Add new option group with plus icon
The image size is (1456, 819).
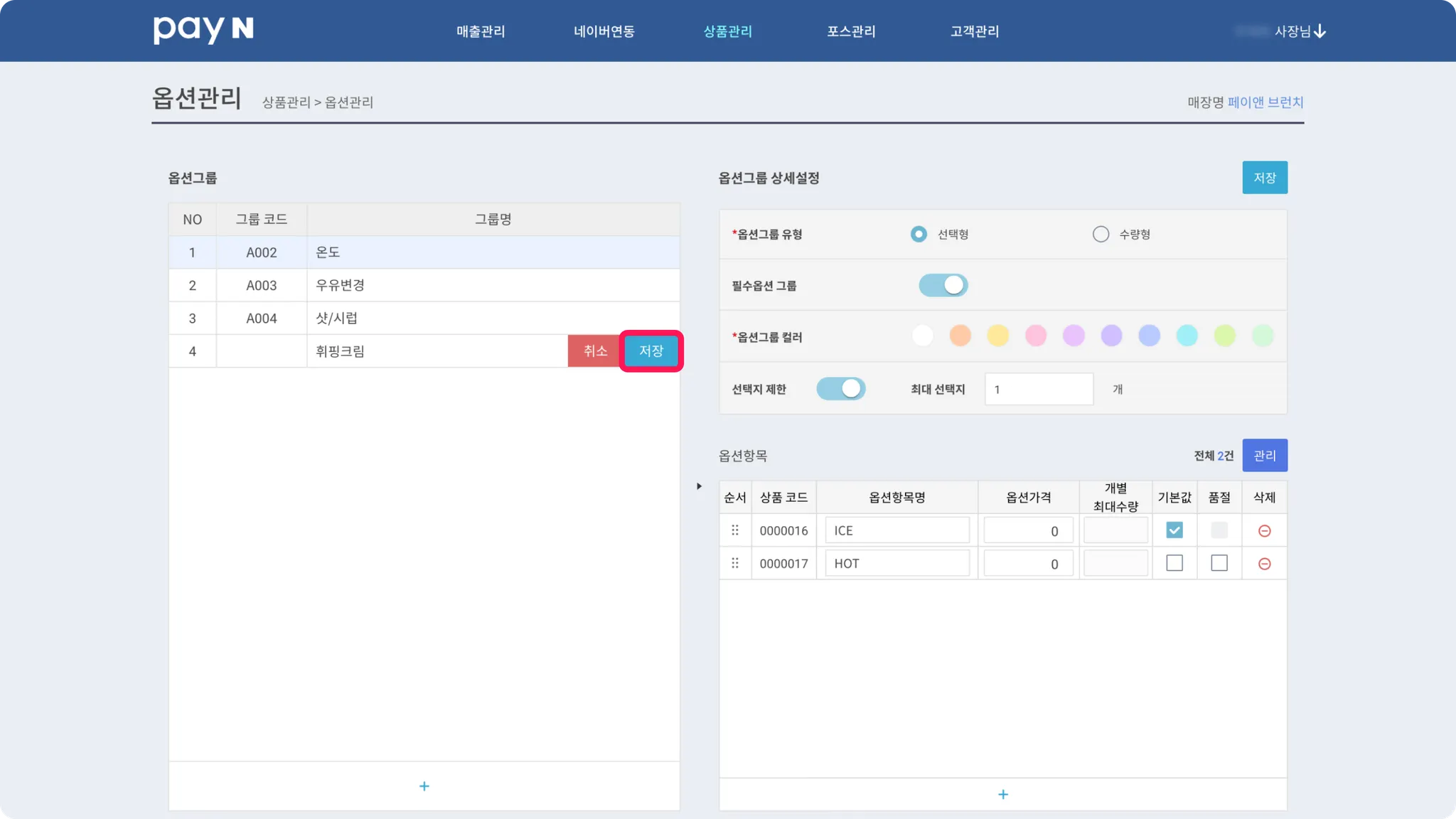[x=424, y=786]
